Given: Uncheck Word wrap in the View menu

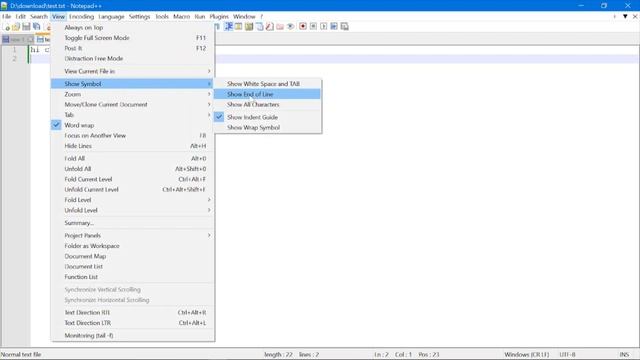Looking at the screenshot, I should (x=133, y=125).
